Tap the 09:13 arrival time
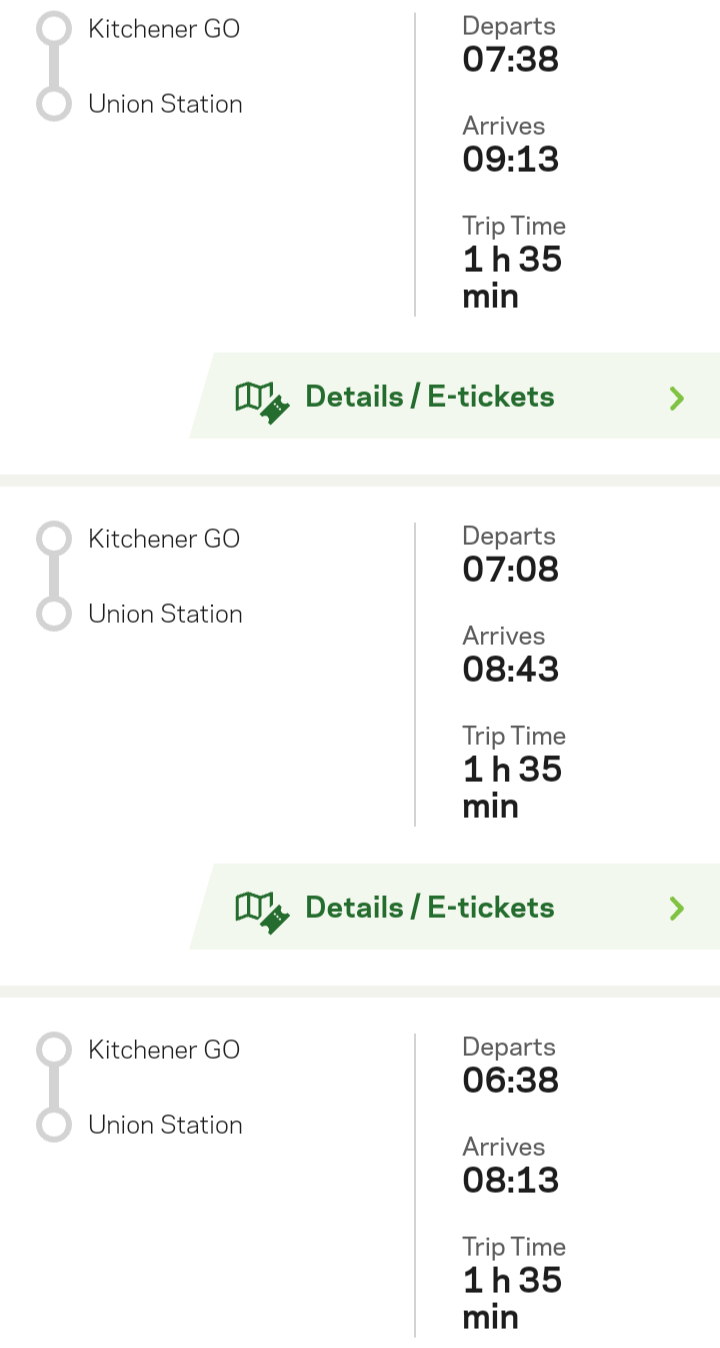720x1348 pixels. [510, 160]
